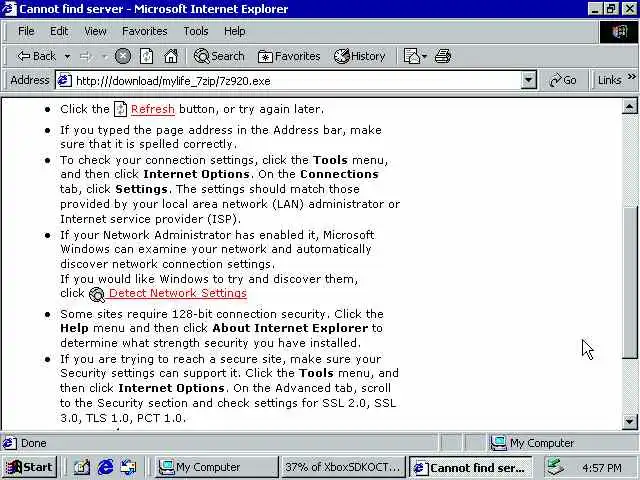Click the system tray network icon
This screenshot has width=640, height=480.
coord(556,467)
